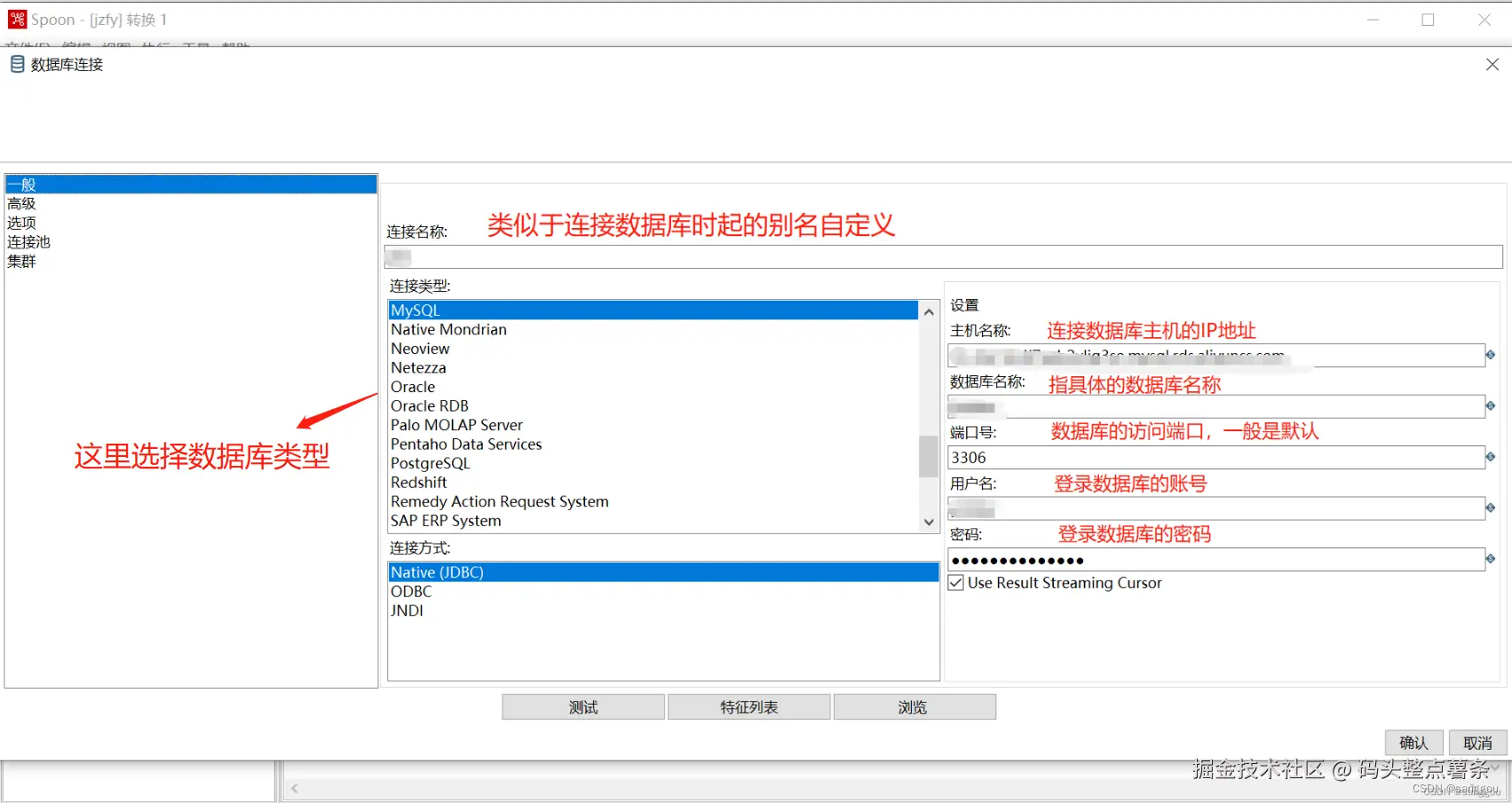1512x803 pixels.
Task: Click variable icon beside host name field
Action: pos(1491,355)
